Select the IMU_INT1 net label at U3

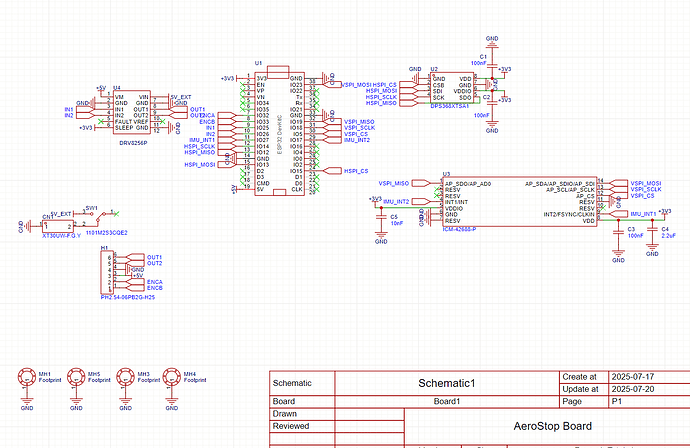(643, 214)
